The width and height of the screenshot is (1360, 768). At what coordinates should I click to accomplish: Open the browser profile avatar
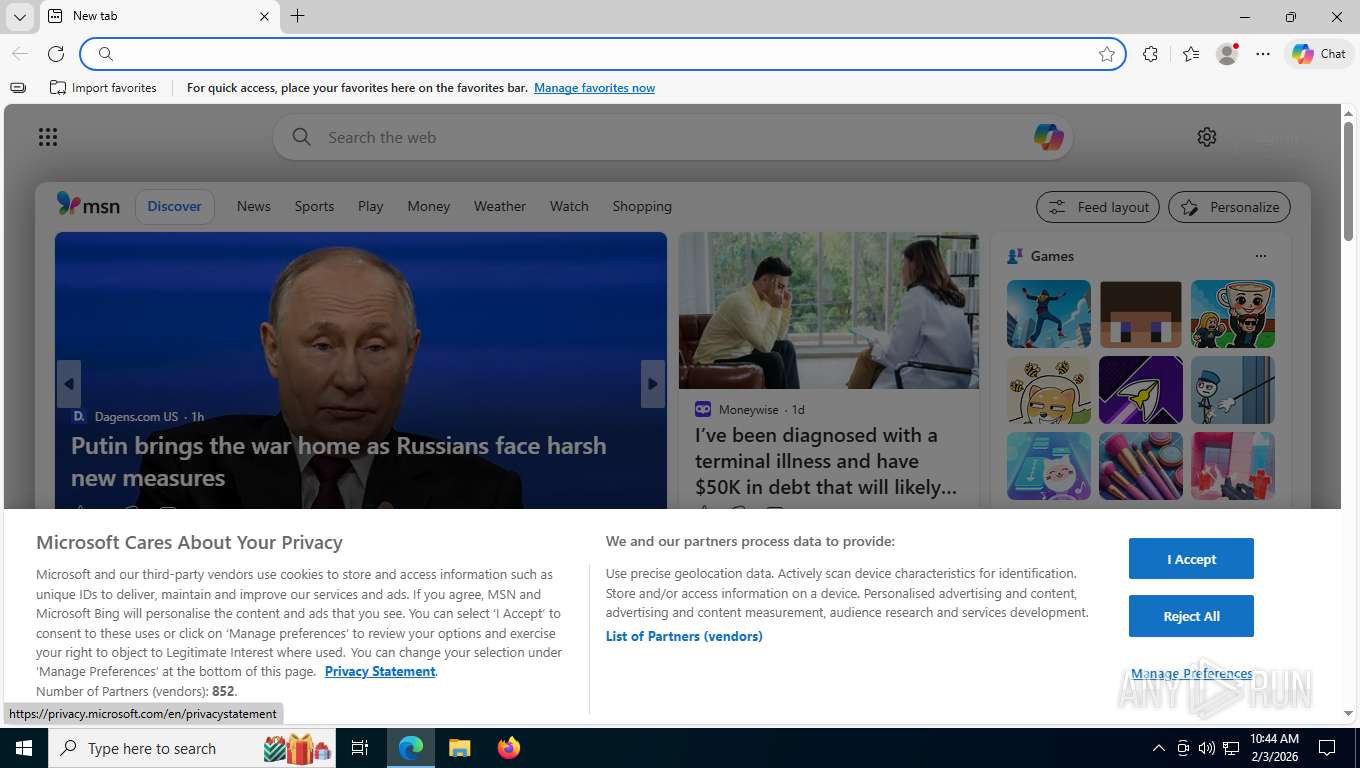1227,54
